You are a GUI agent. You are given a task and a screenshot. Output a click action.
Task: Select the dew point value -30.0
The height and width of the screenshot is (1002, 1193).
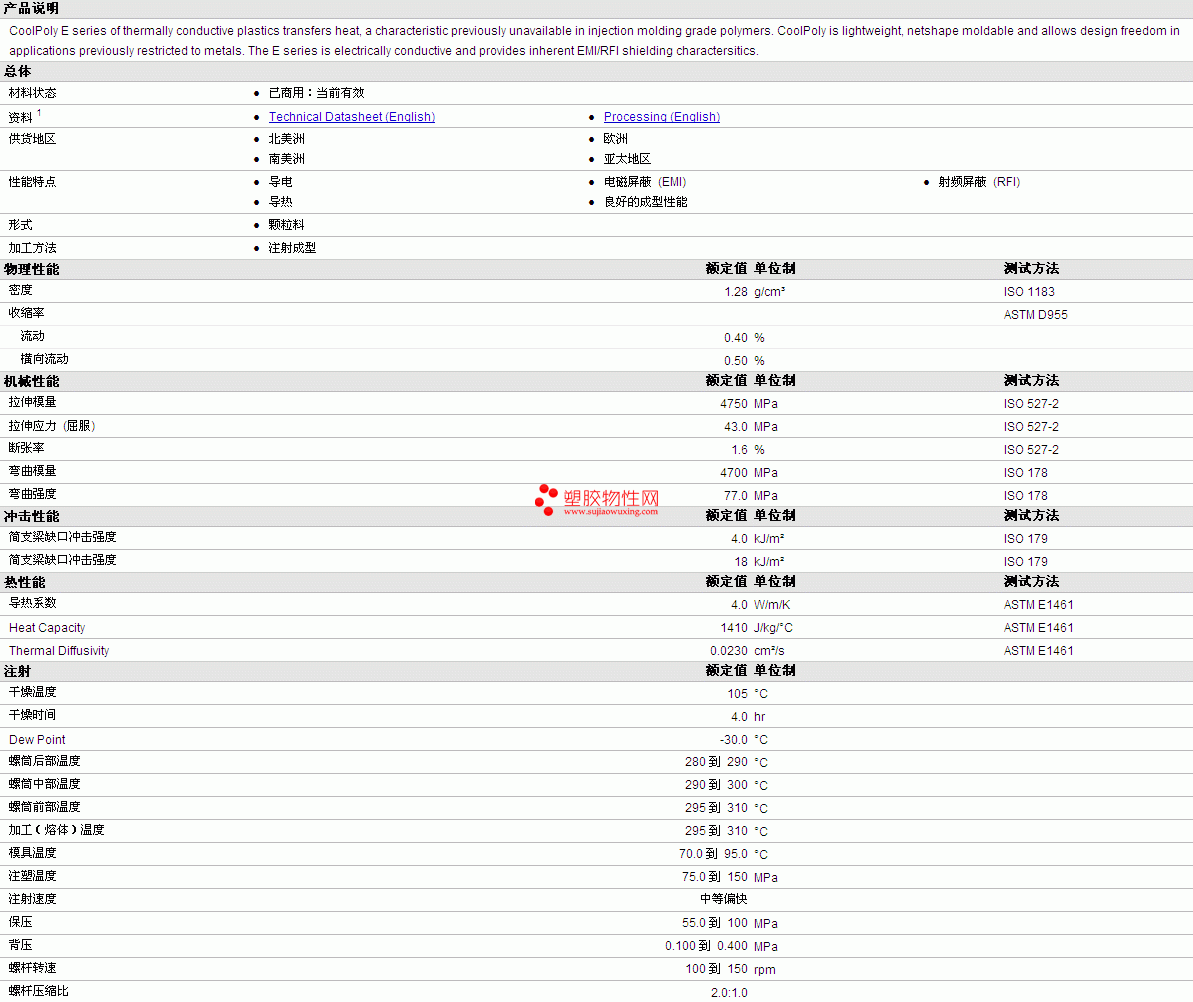coord(733,740)
